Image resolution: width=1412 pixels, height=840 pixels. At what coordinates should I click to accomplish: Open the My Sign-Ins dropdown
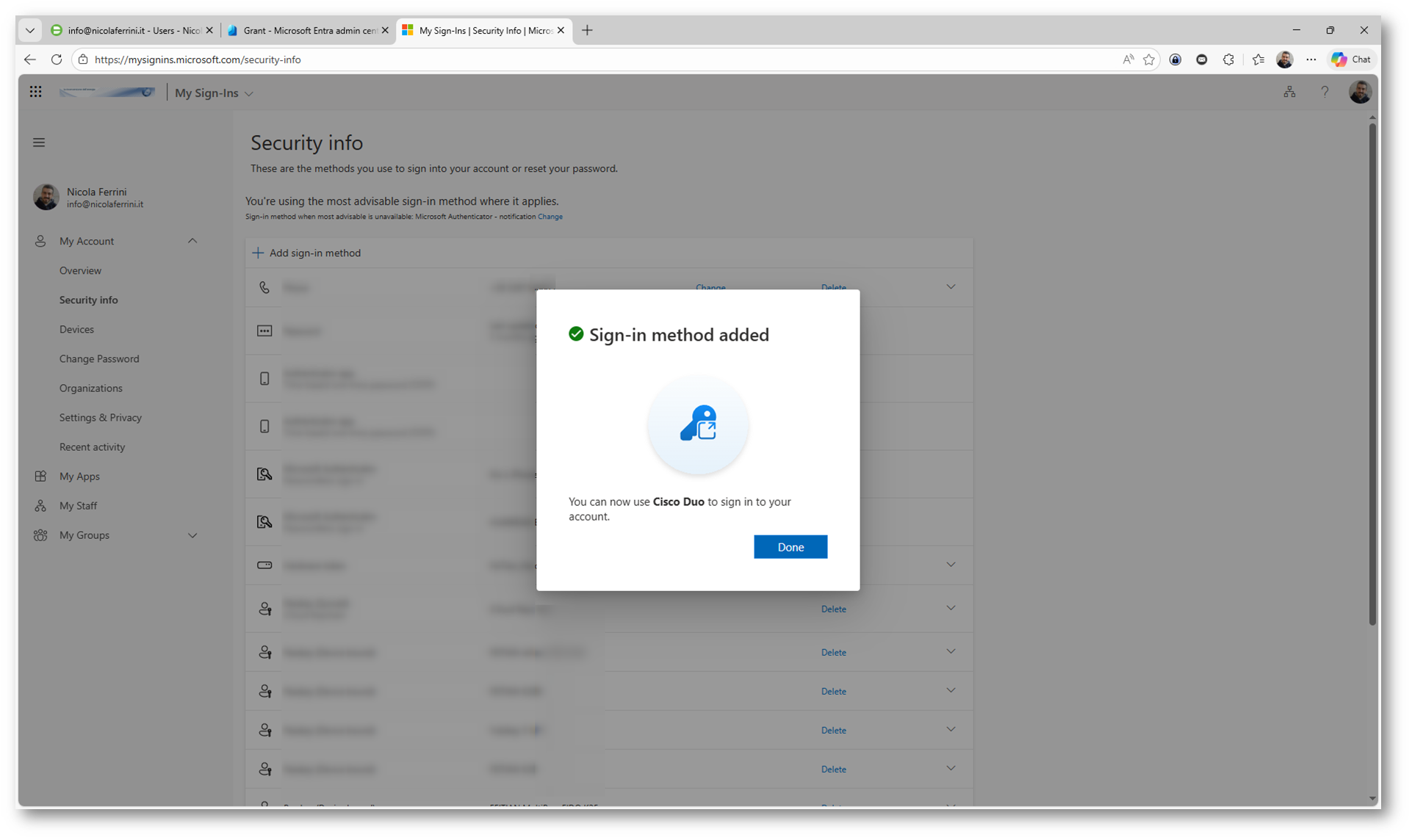(214, 93)
